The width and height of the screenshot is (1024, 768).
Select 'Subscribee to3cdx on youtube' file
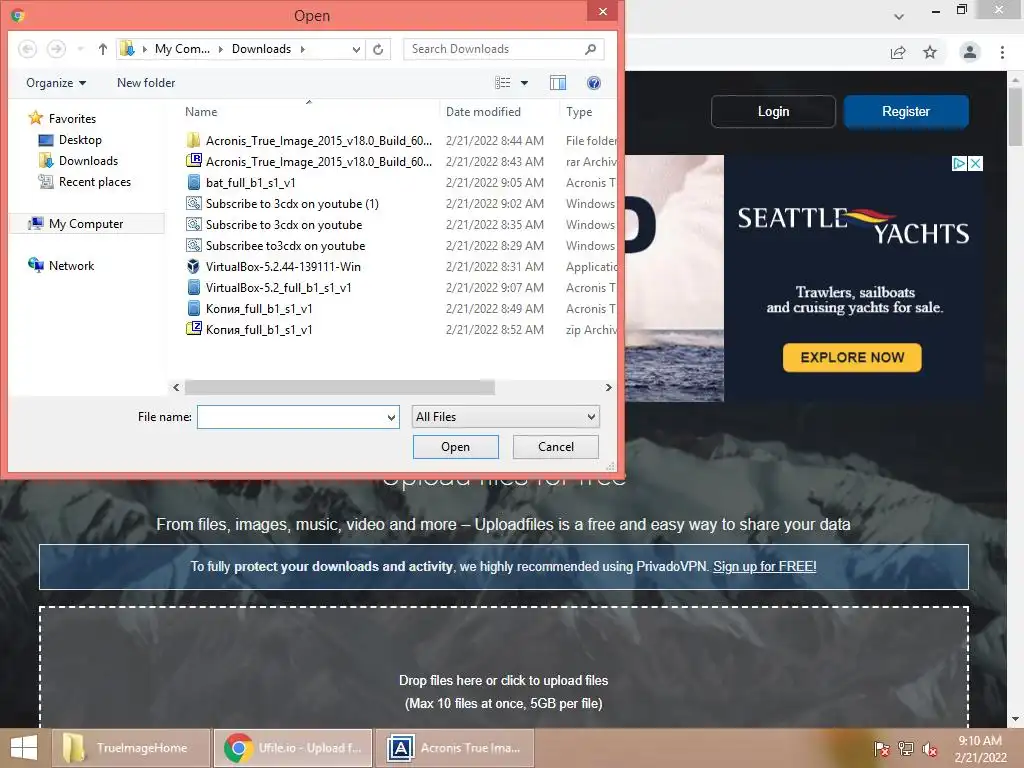click(x=285, y=246)
